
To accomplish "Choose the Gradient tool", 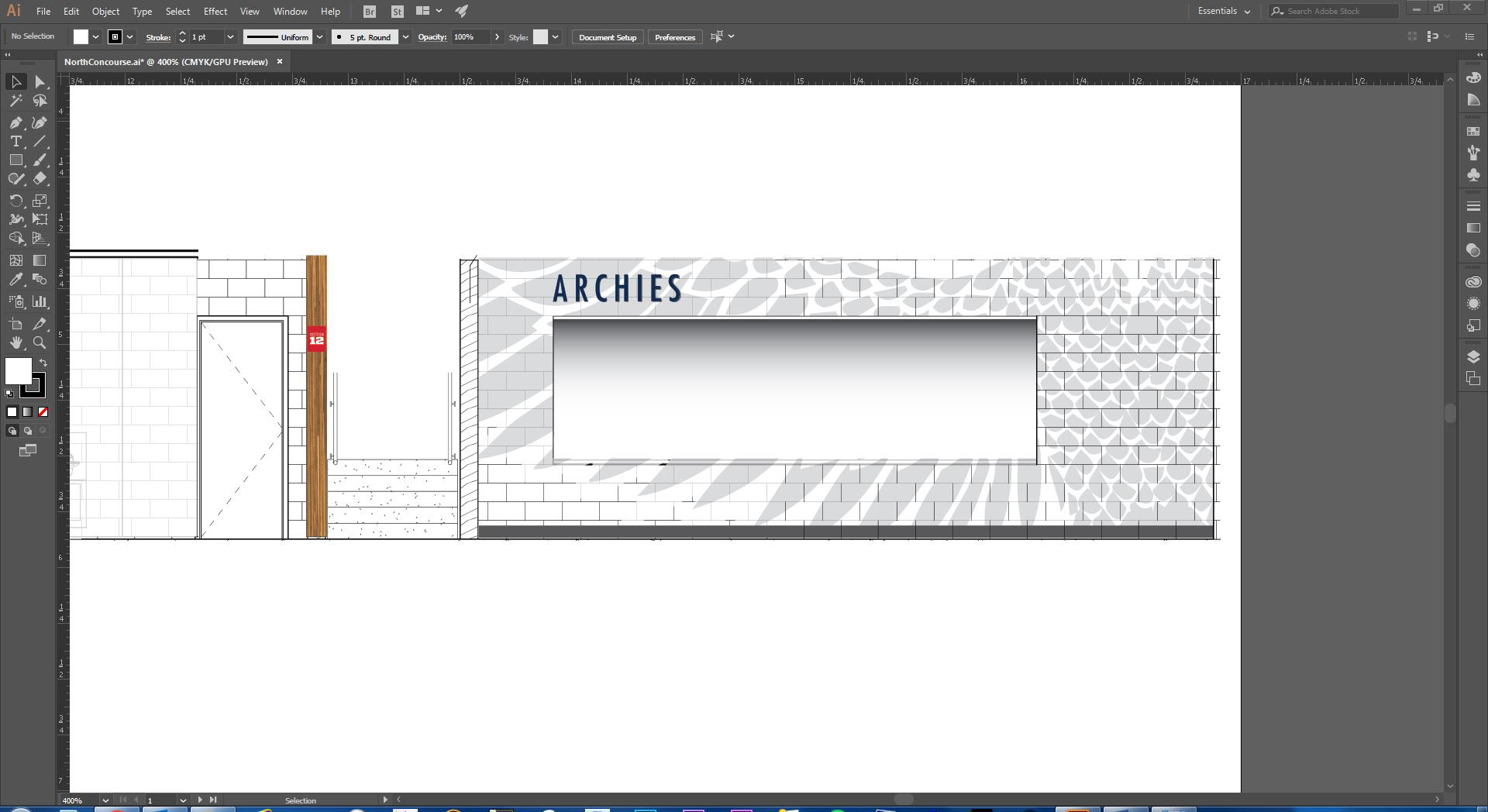I will pyautogui.click(x=40, y=260).
